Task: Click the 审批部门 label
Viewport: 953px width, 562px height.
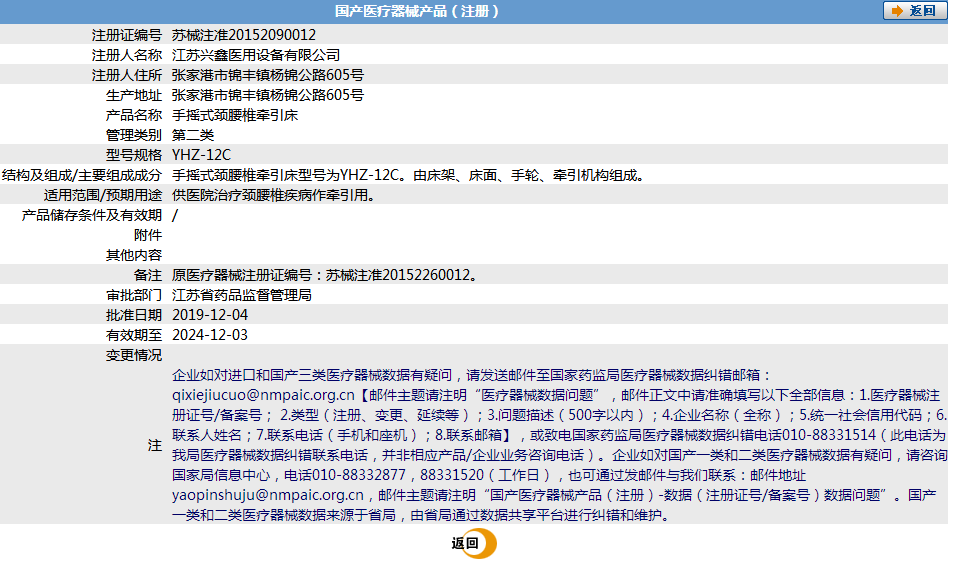Action: pos(134,295)
